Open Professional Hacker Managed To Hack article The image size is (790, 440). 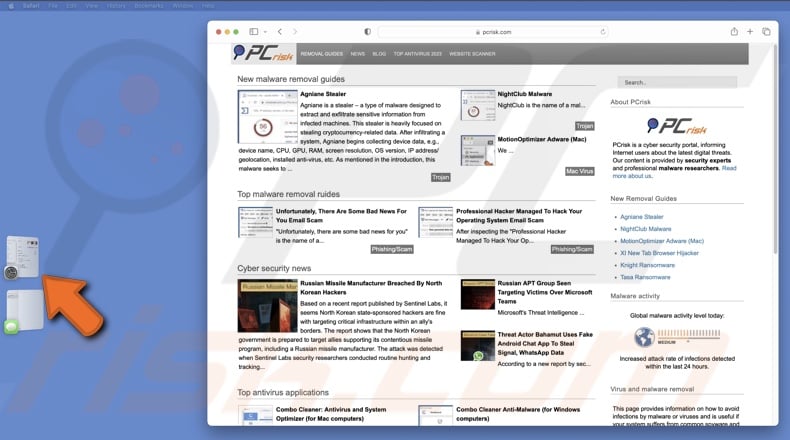coord(519,216)
